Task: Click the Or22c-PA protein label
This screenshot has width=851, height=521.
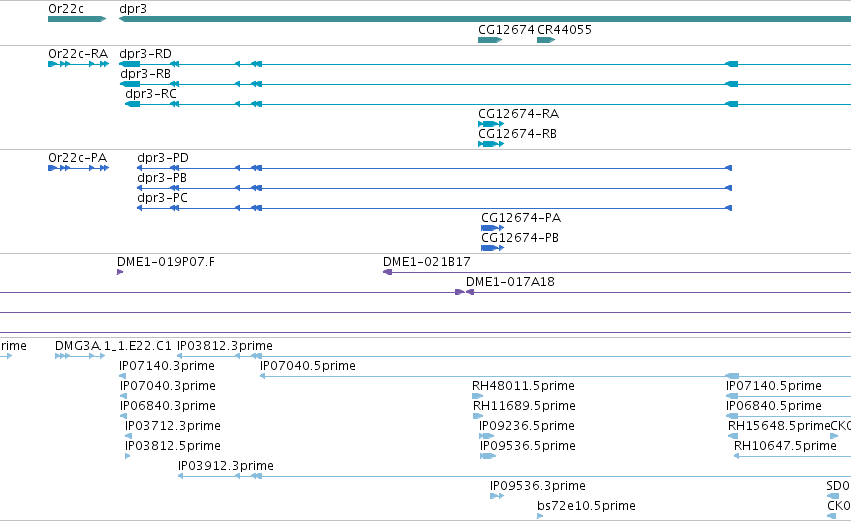Action: pyautogui.click(x=78, y=158)
